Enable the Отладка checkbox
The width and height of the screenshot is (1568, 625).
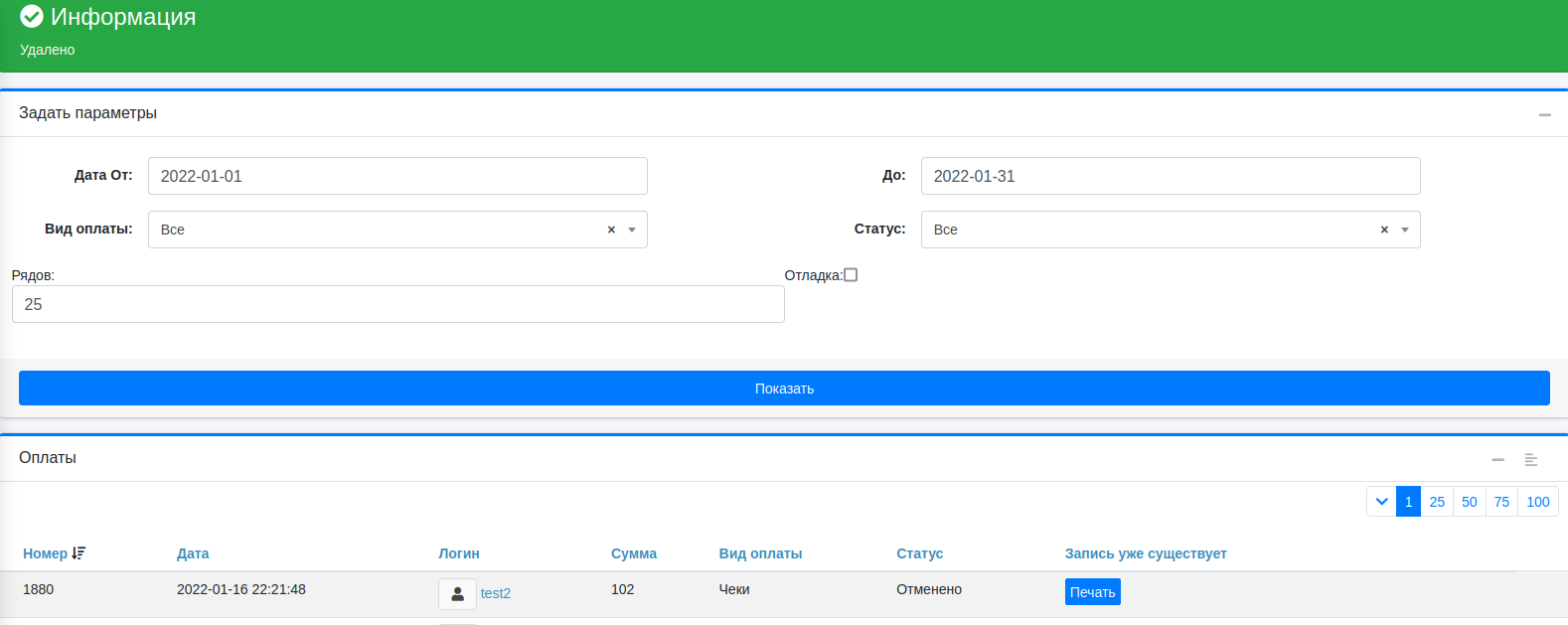851,275
